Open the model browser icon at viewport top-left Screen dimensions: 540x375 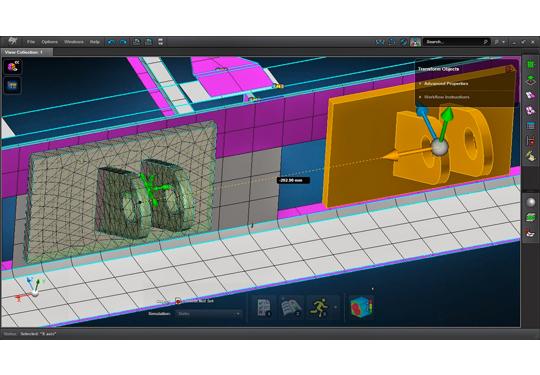pyautogui.click(x=13, y=66)
